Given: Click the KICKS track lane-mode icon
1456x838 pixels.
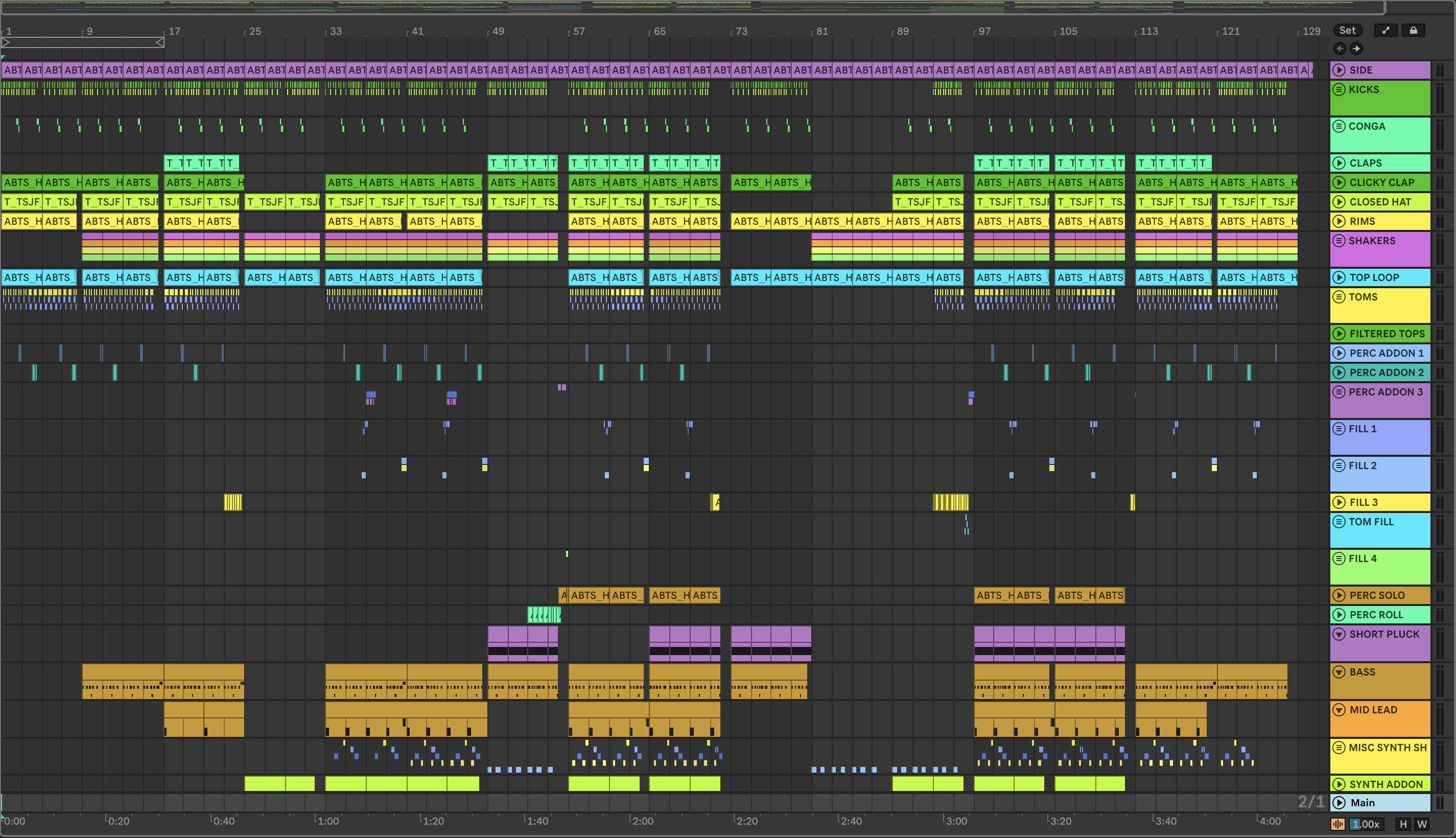Looking at the screenshot, I should 1339,89.
